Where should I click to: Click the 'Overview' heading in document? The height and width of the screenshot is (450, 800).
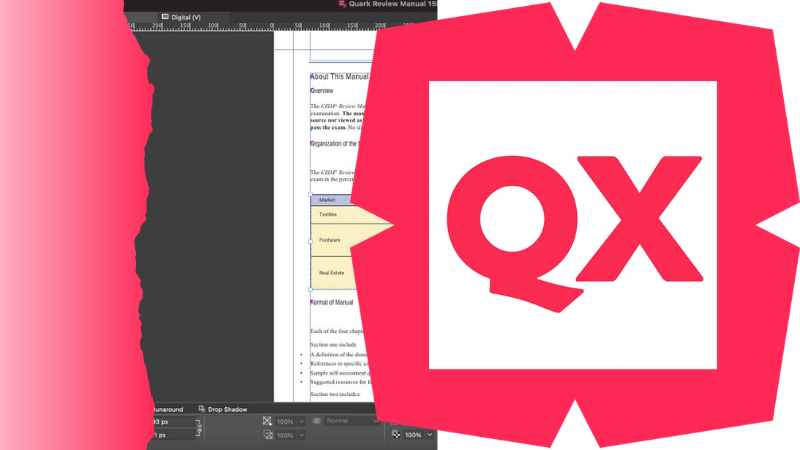pos(322,91)
